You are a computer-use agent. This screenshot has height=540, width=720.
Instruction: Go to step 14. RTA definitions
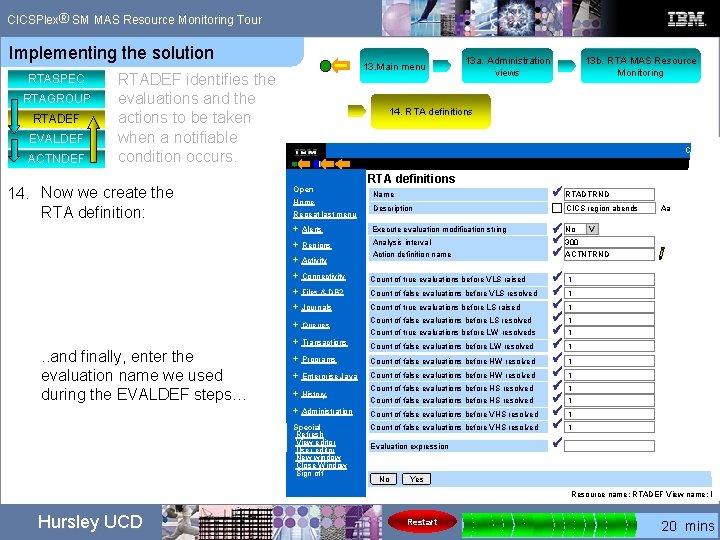(431, 111)
